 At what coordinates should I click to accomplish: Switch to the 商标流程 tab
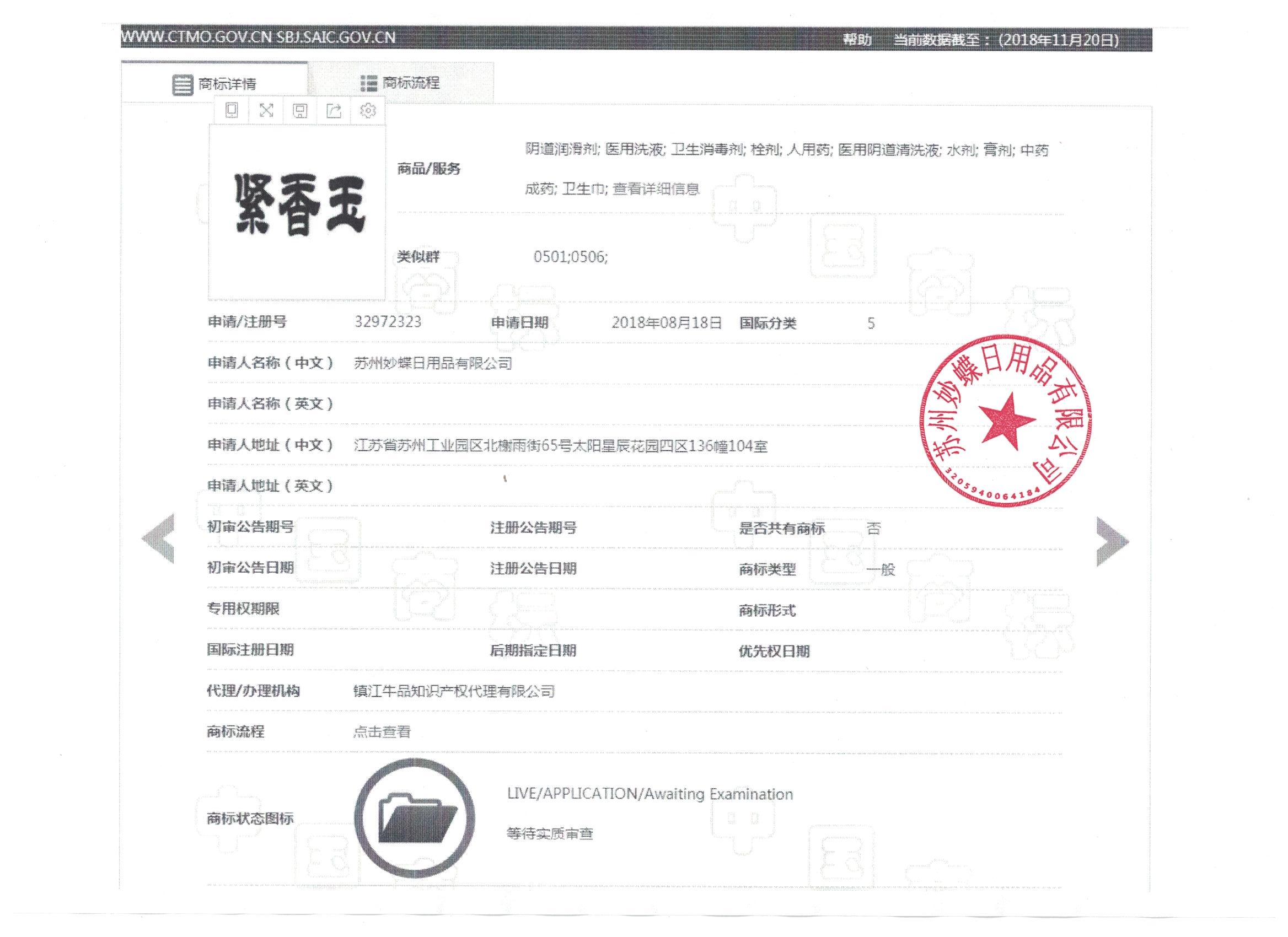point(411,82)
